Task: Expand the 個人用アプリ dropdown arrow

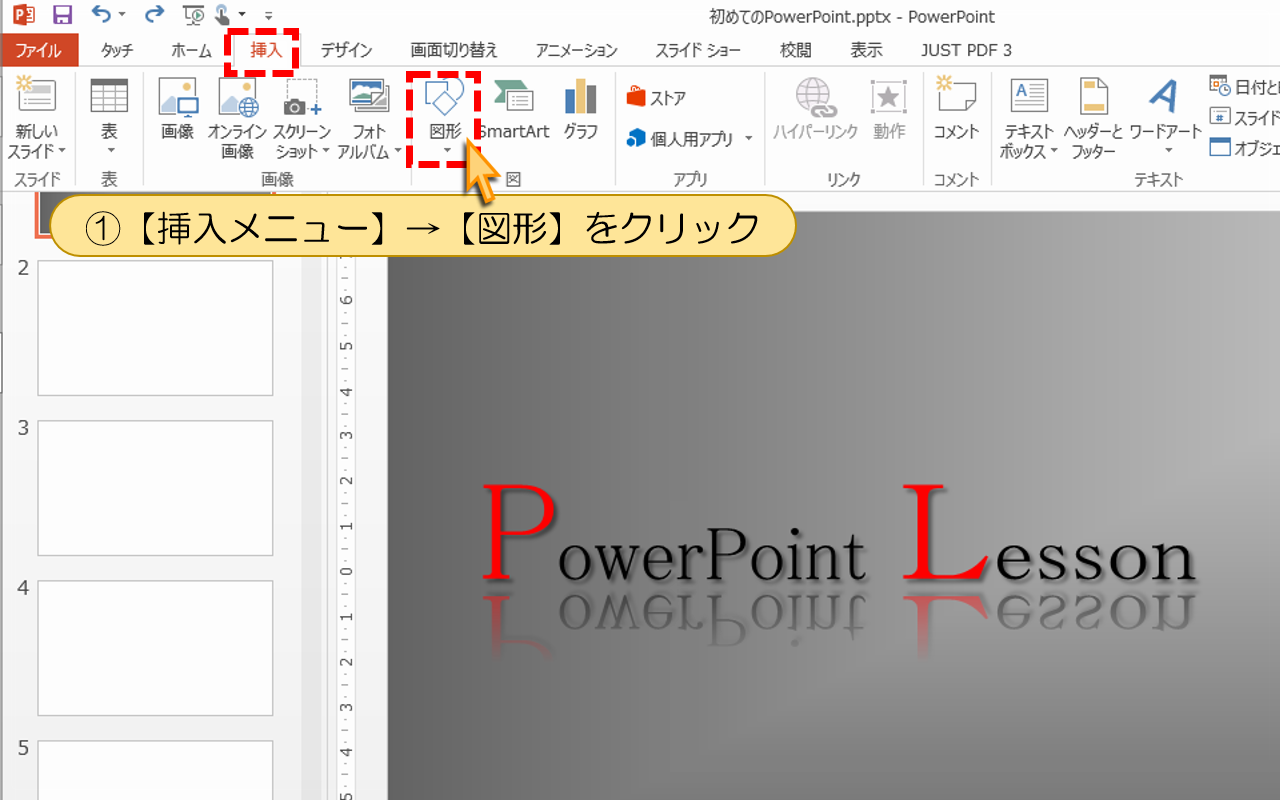Action: tap(748, 139)
